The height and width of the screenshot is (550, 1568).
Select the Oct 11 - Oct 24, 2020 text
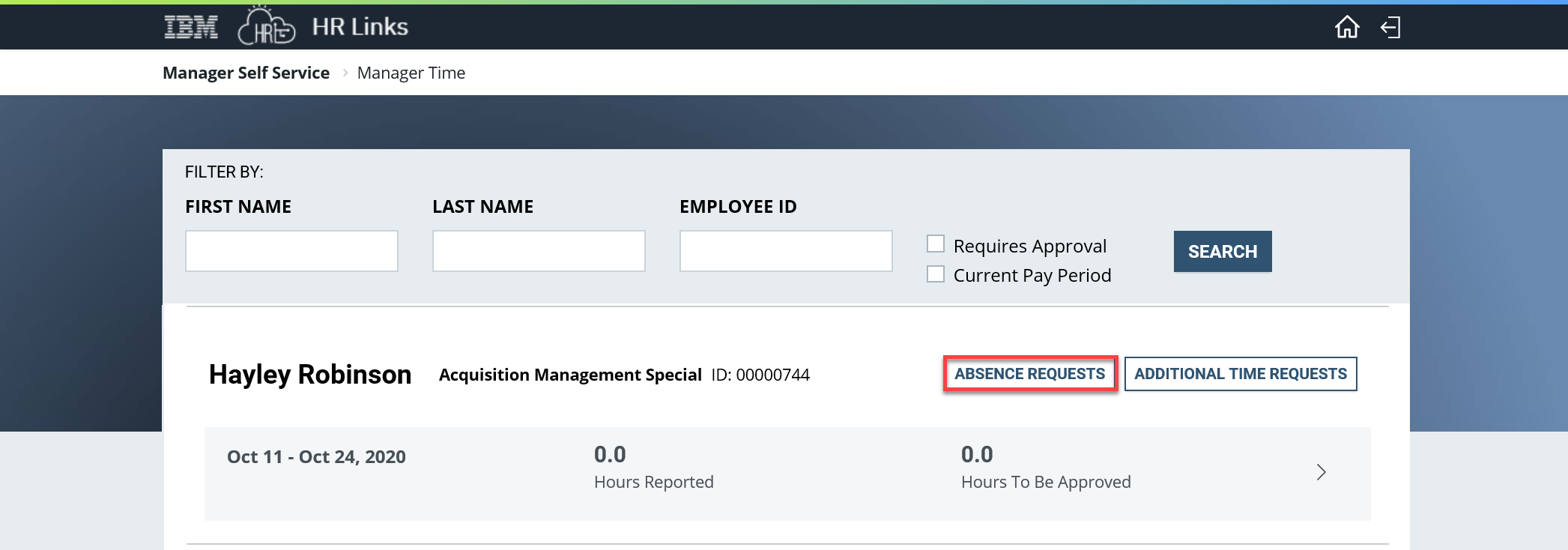click(316, 457)
